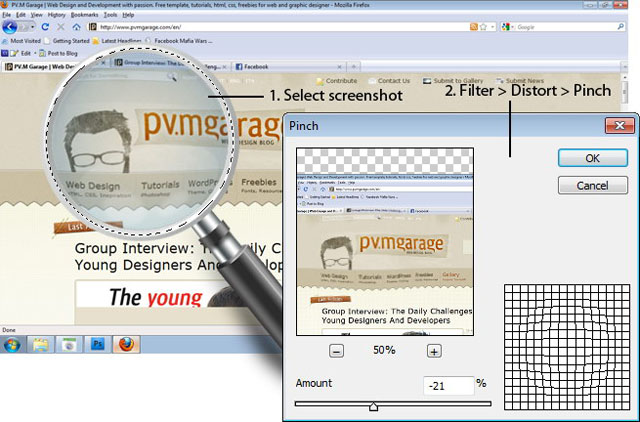The image size is (640, 422).
Task: Click Submit to Gallery link
Action: tap(453, 81)
